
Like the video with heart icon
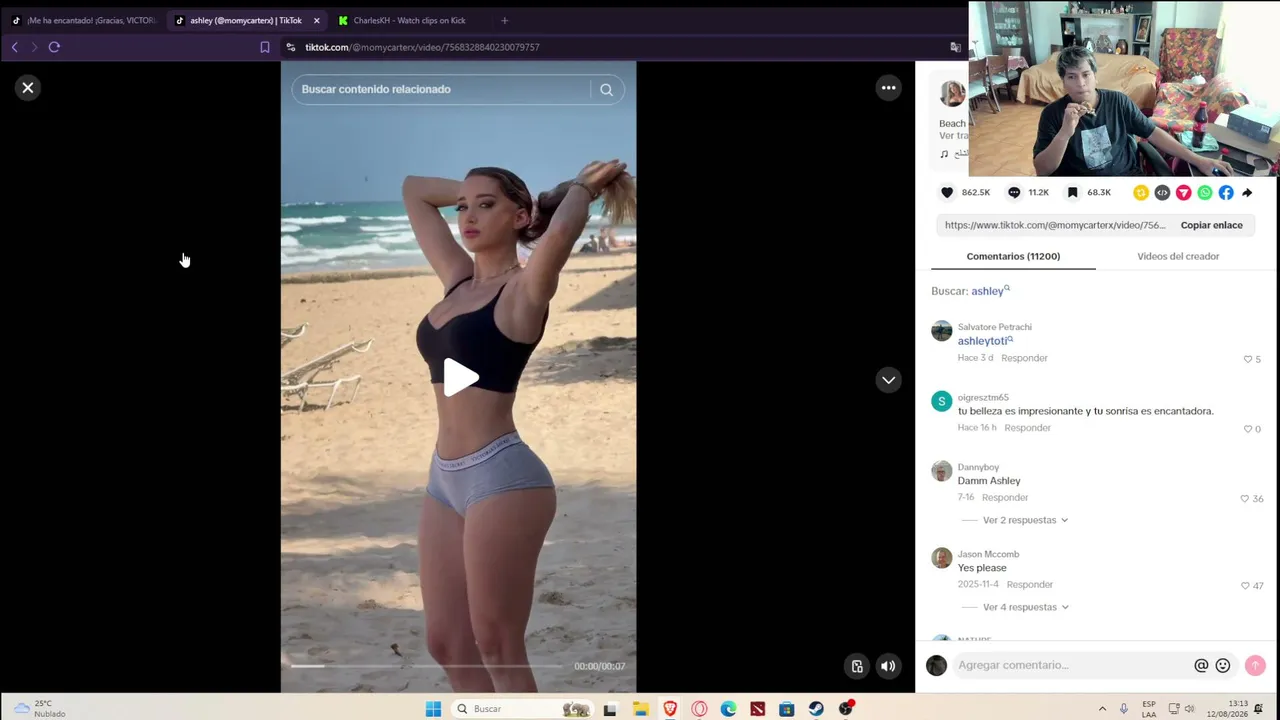click(x=947, y=192)
